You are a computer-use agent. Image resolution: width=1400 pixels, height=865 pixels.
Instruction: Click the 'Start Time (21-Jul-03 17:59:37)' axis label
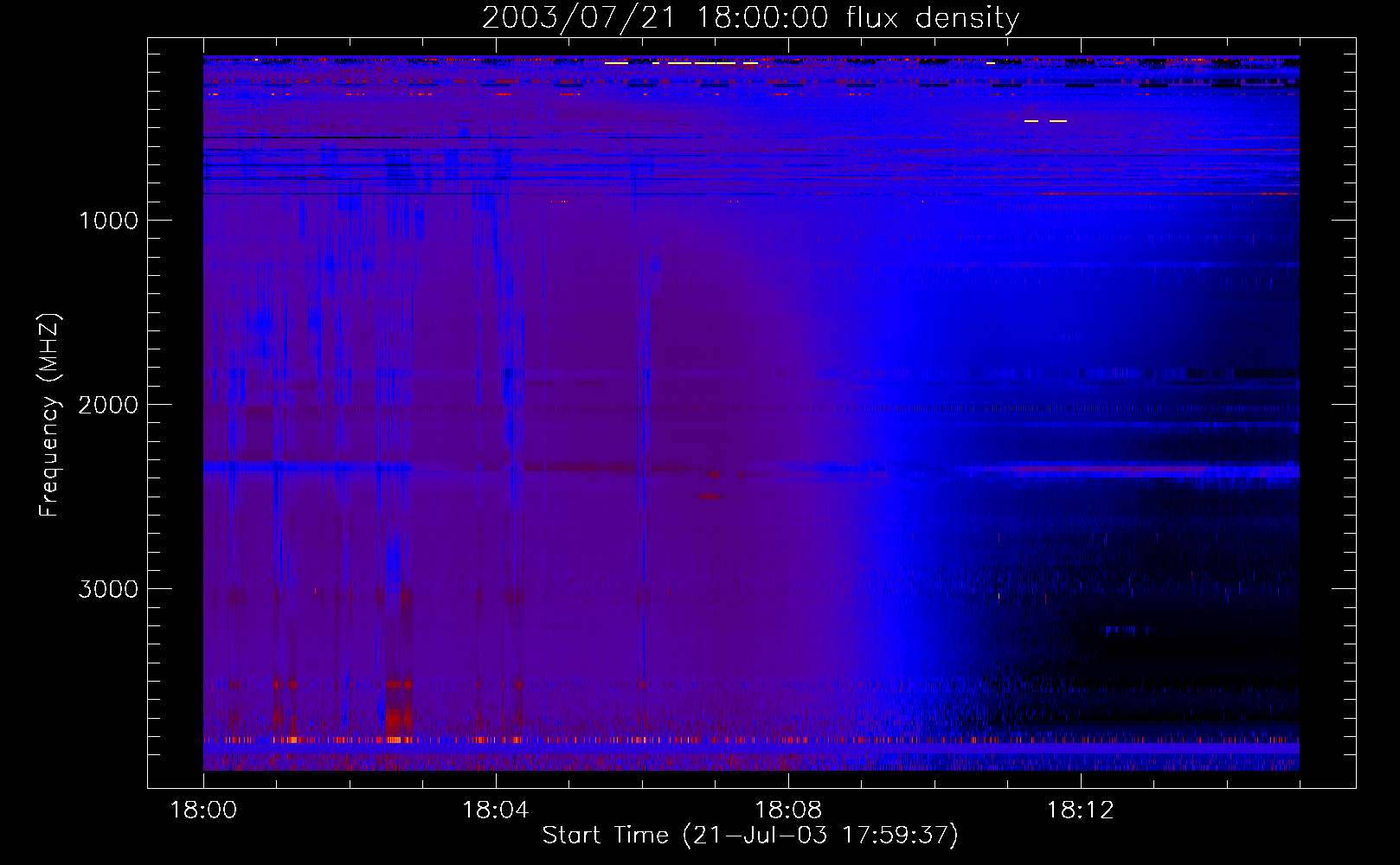pyautogui.click(x=750, y=836)
